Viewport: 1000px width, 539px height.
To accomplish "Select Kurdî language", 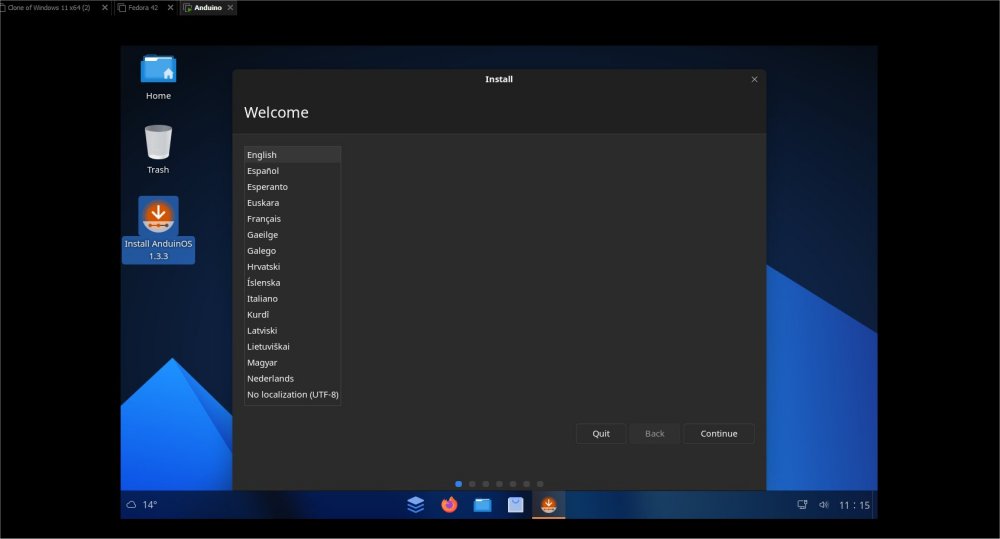I will [x=292, y=314].
